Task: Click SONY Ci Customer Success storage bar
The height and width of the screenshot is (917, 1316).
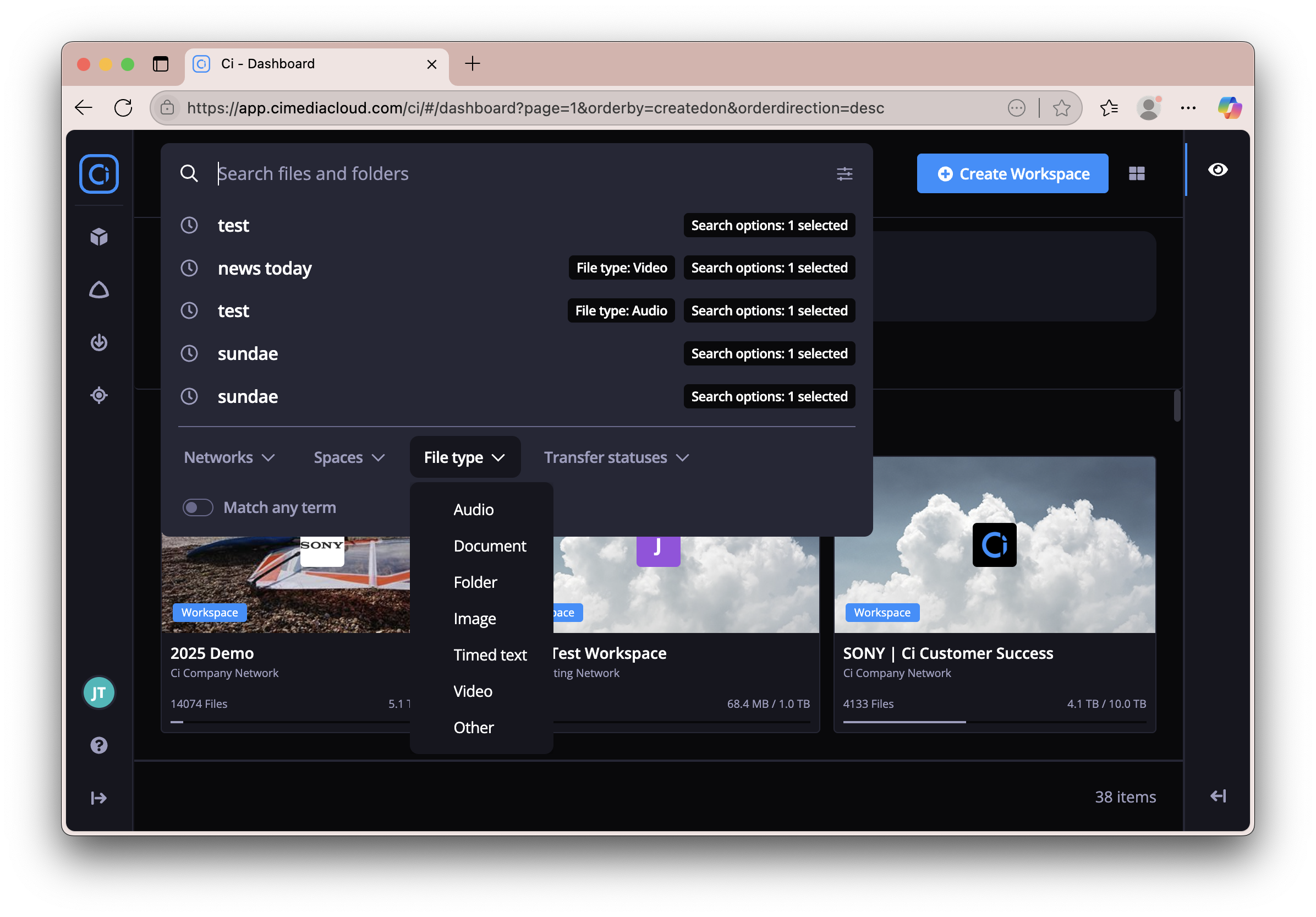Action: [995, 722]
